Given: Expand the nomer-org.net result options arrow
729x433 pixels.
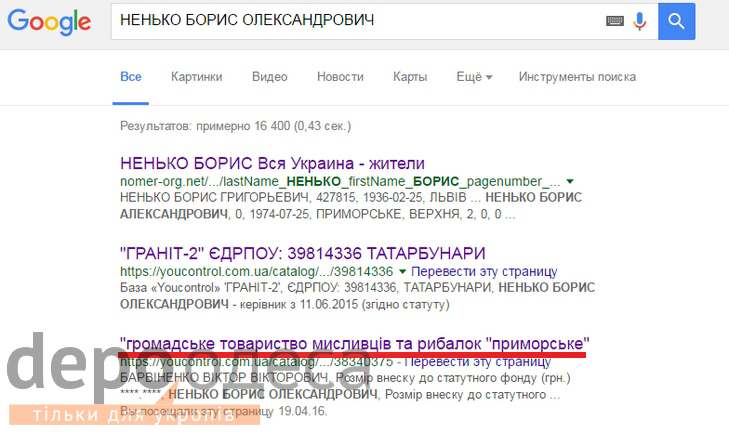Looking at the screenshot, I should coord(570,181).
